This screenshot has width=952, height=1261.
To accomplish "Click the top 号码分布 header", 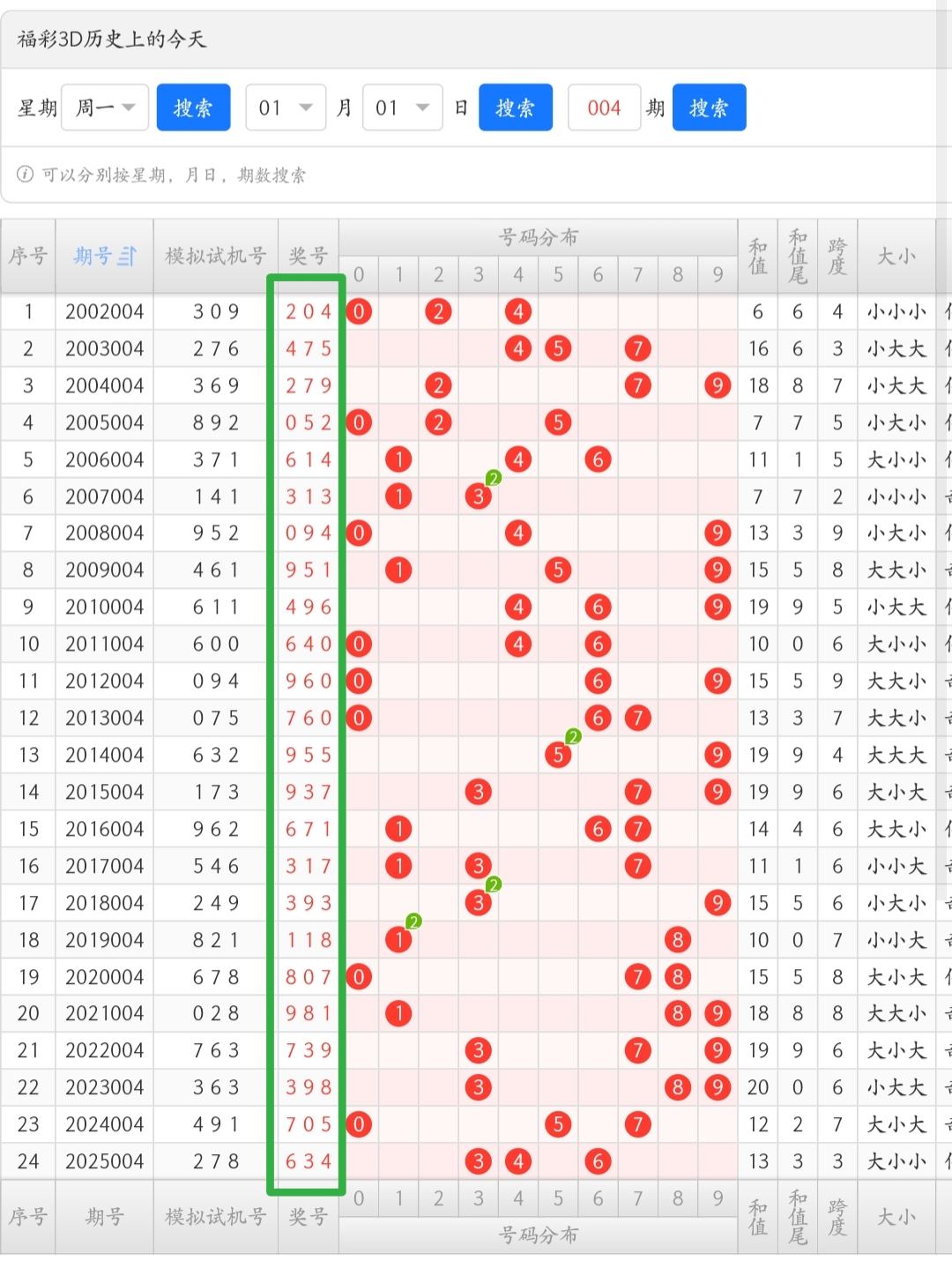I will coord(538,237).
